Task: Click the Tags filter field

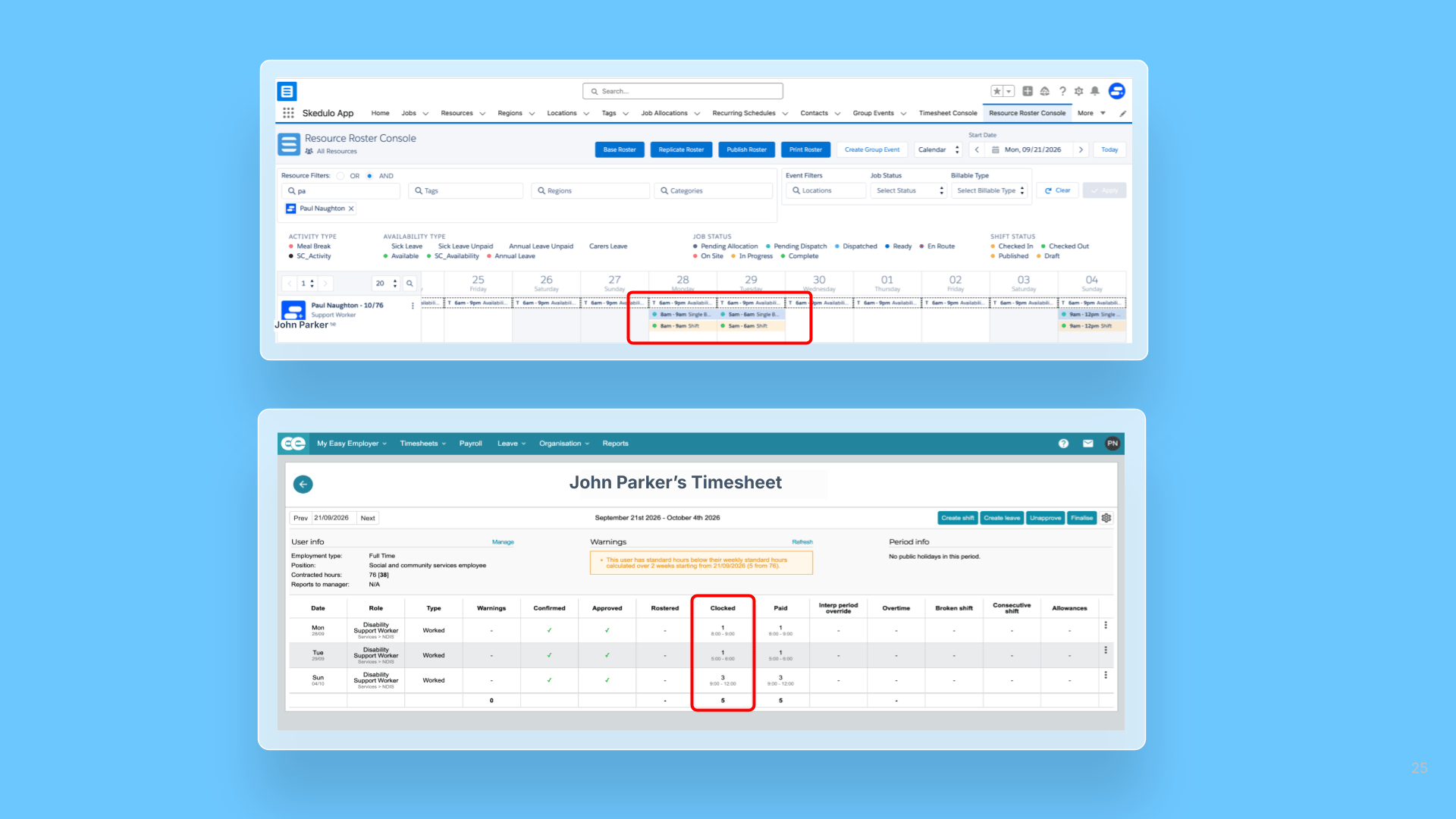Action: [466, 191]
